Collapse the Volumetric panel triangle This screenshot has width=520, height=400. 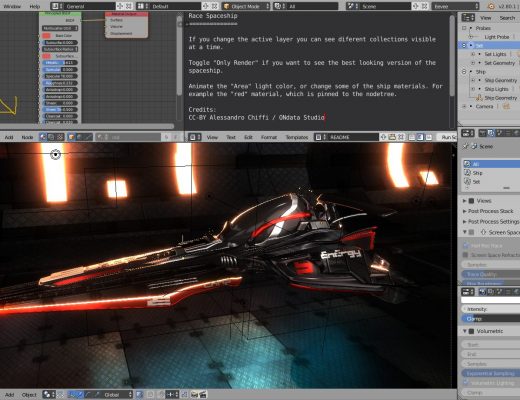465,331
